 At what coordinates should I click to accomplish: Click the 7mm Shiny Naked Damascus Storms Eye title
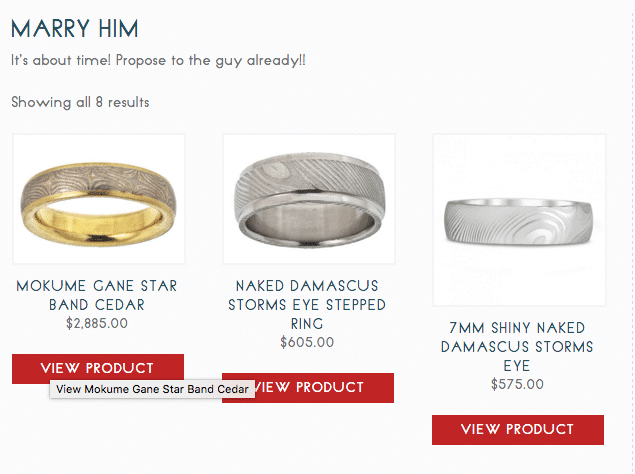coord(517,346)
